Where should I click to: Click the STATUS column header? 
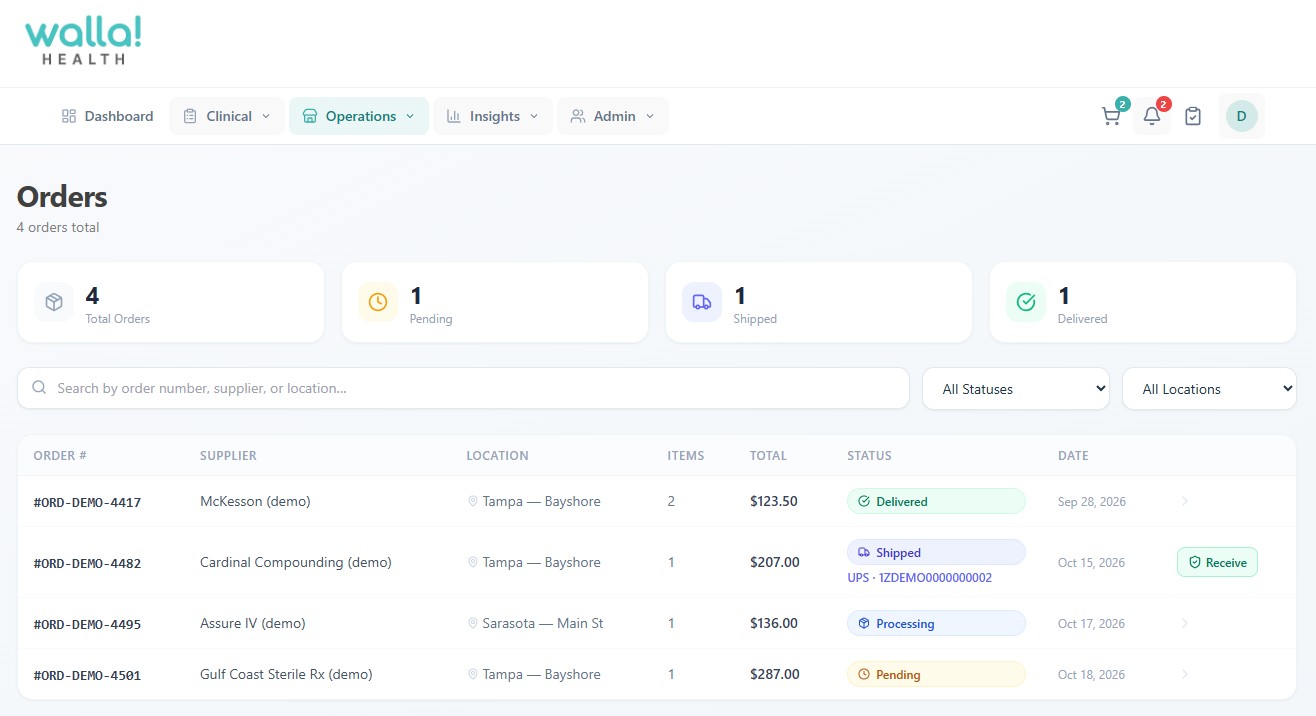point(869,455)
